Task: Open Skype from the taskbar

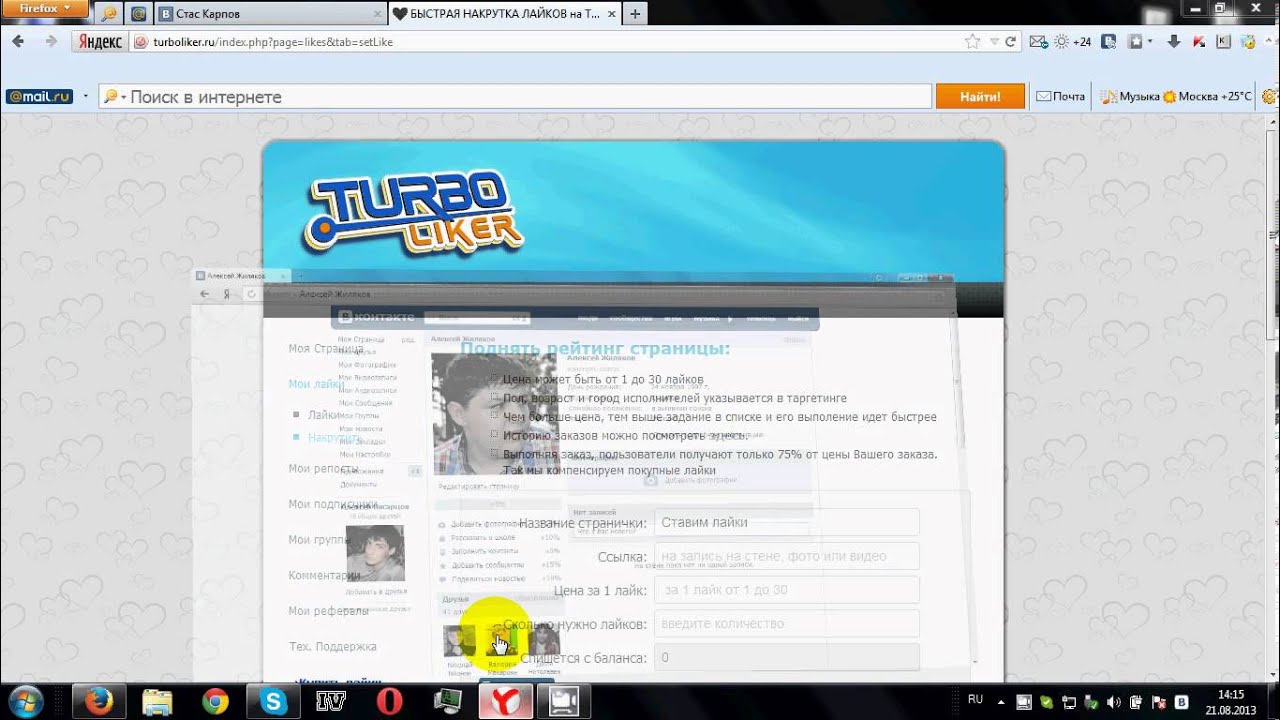Action: pos(273,701)
